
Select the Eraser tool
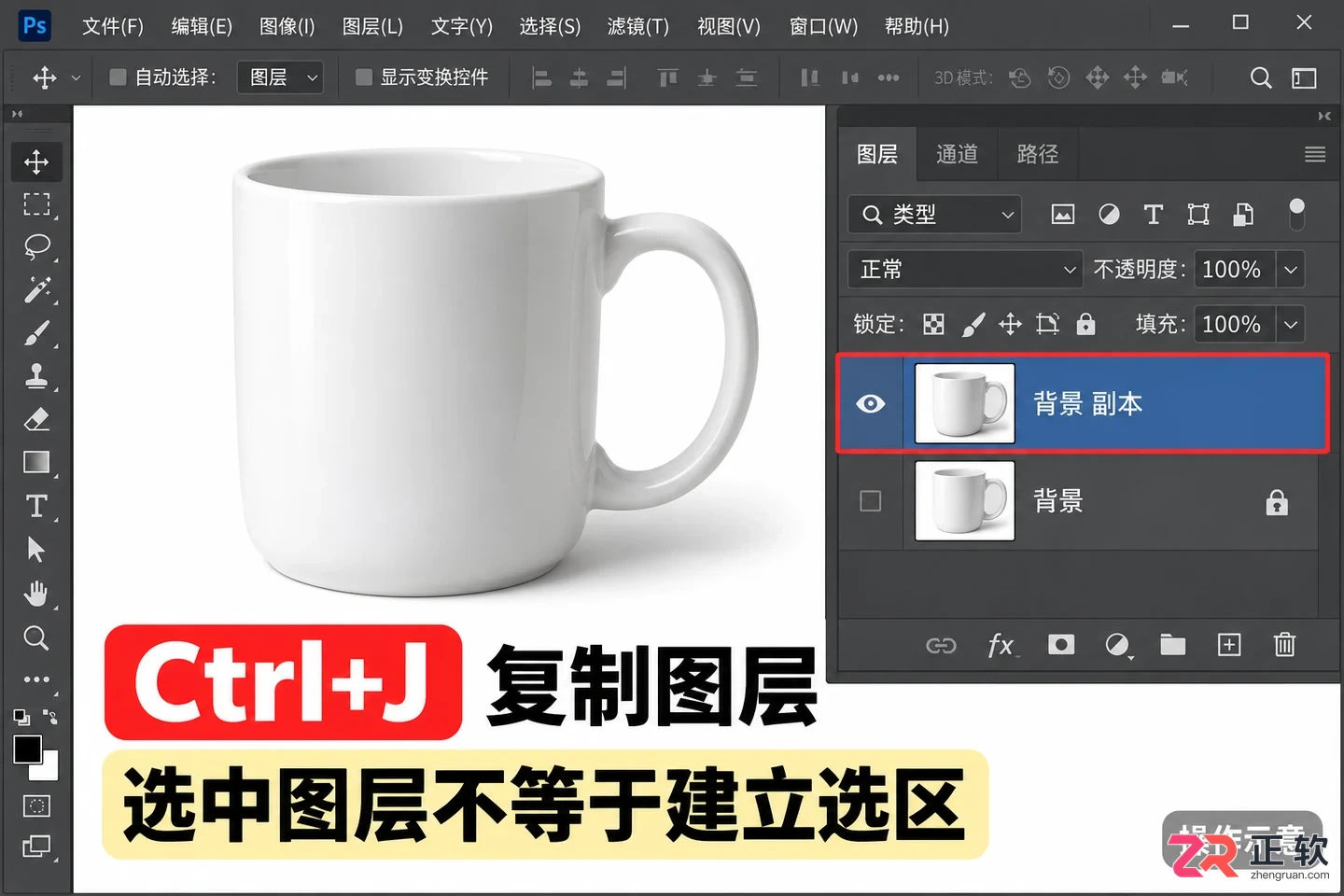(36, 419)
